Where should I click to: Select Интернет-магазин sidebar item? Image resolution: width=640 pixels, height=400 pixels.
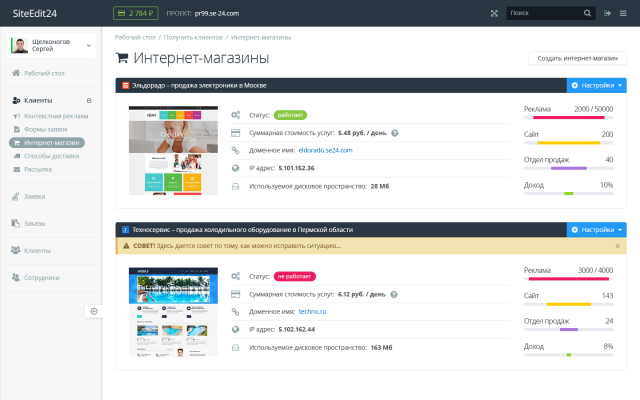(x=47, y=142)
